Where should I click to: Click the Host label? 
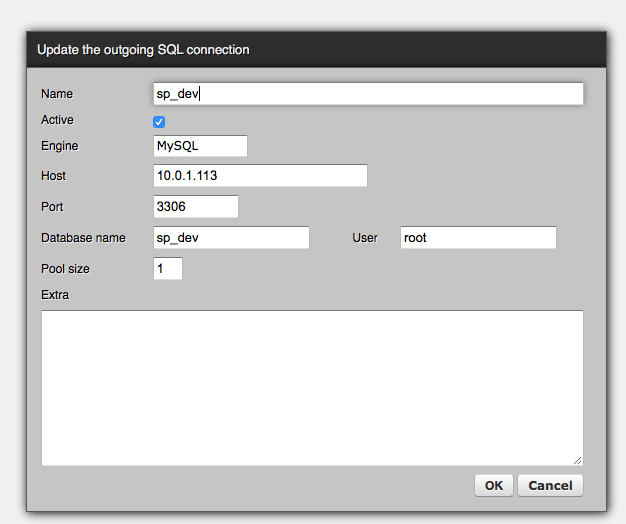[x=54, y=176]
